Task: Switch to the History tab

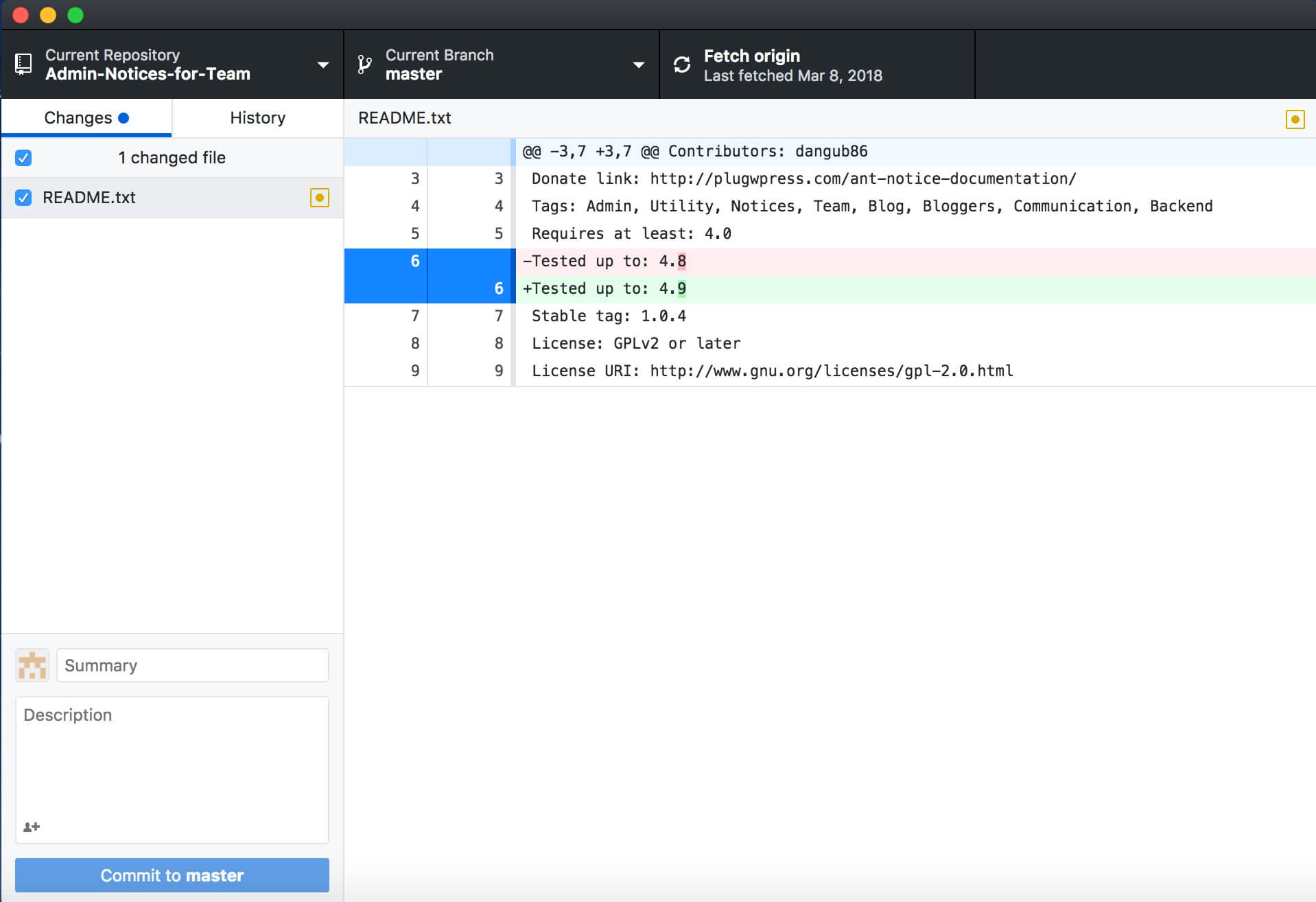Action: tap(257, 118)
